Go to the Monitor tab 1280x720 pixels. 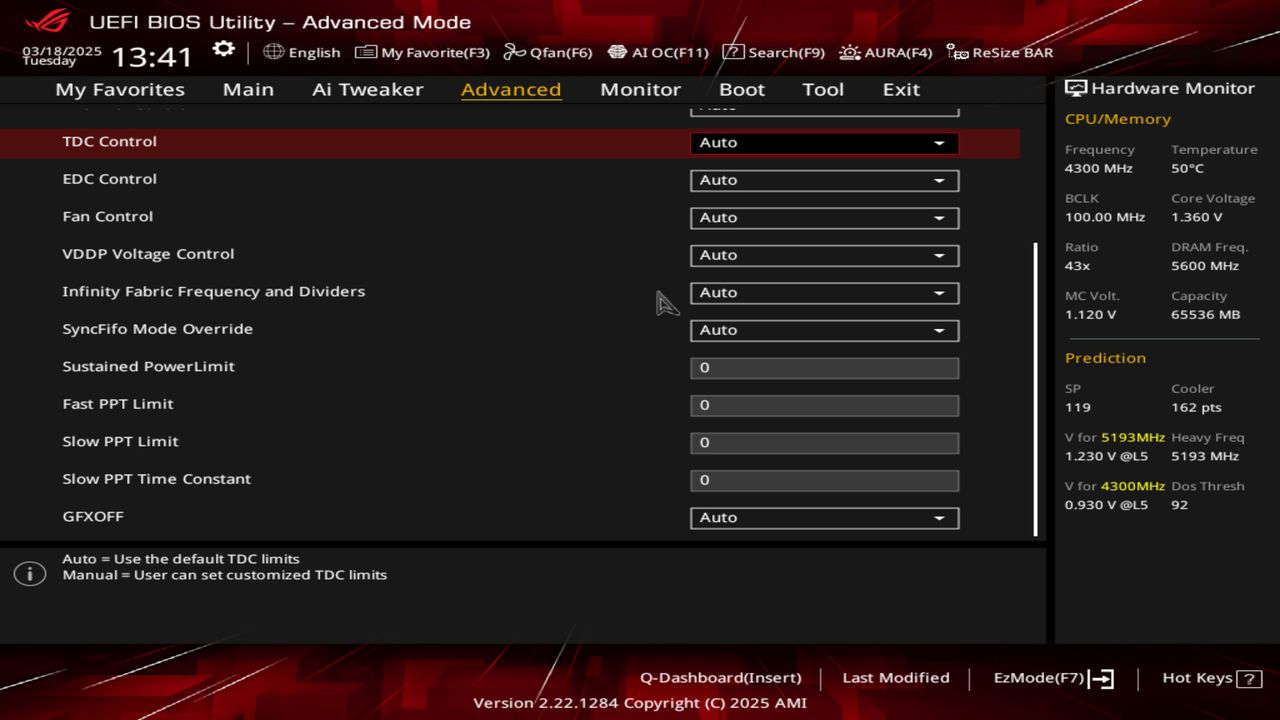click(x=640, y=89)
